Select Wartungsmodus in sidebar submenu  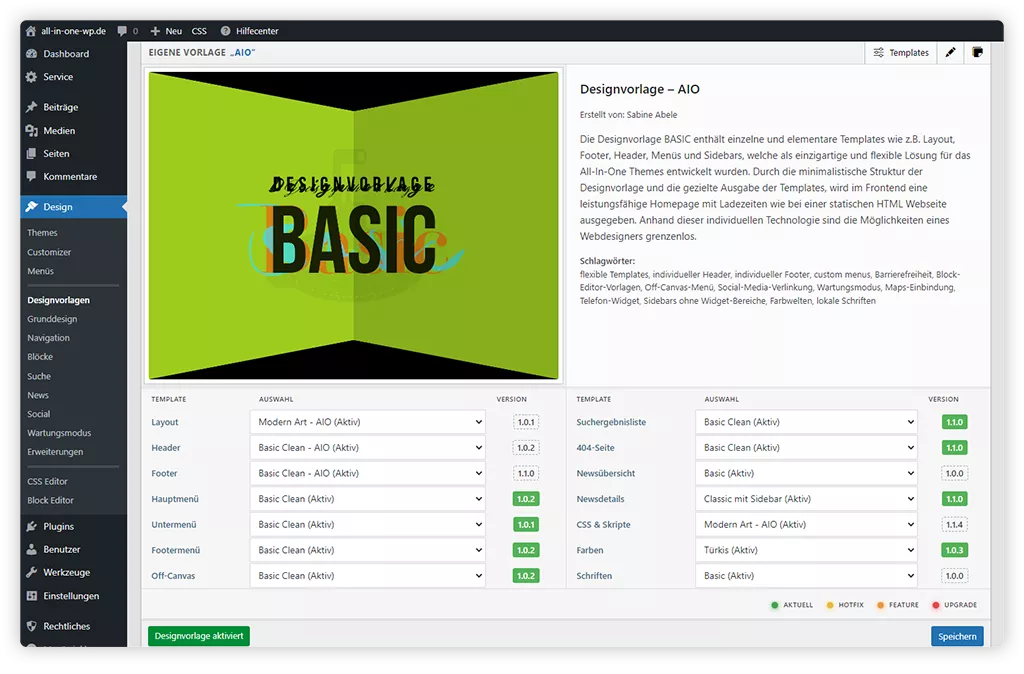point(59,433)
